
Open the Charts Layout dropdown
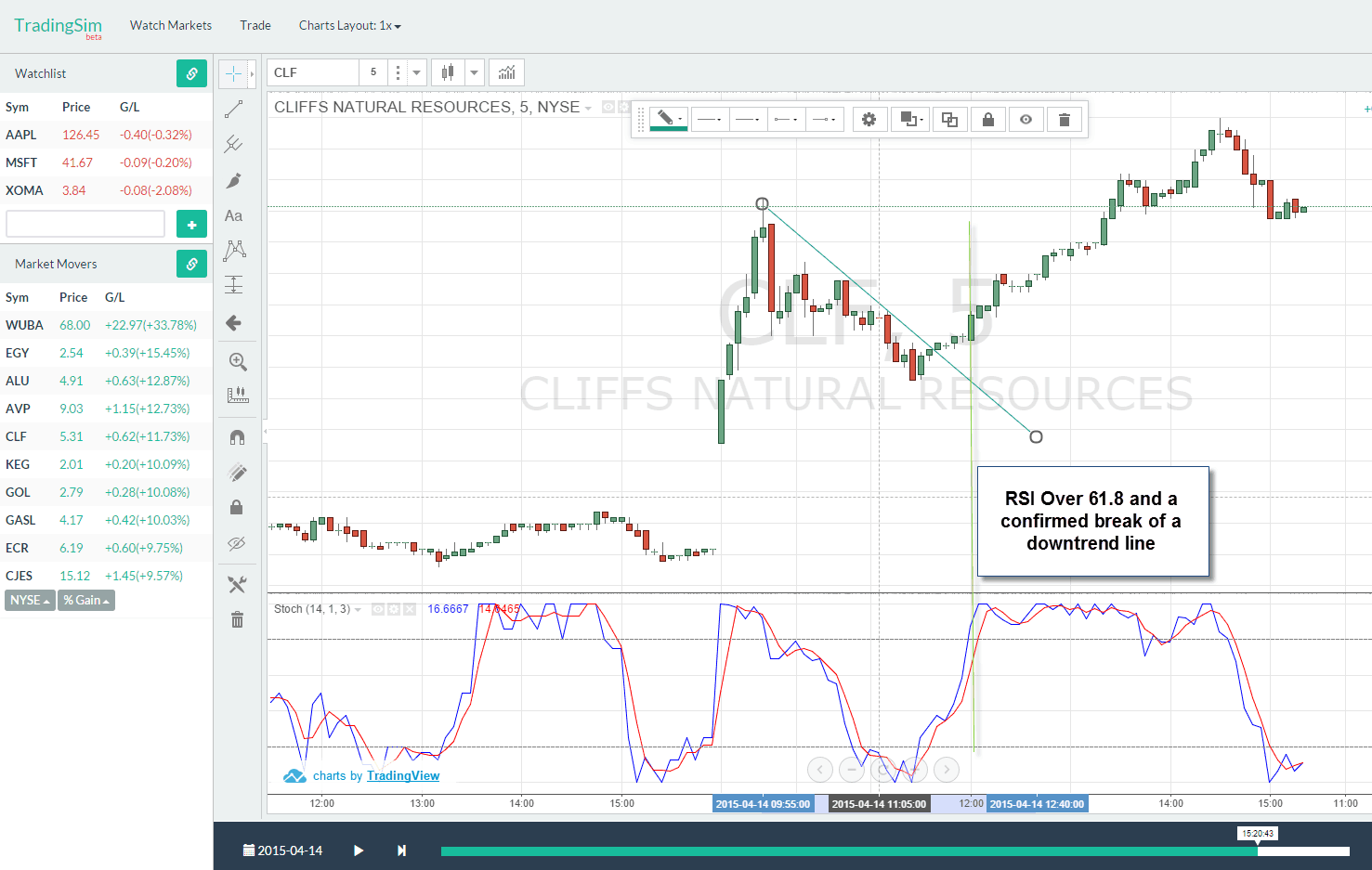tap(349, 25)
